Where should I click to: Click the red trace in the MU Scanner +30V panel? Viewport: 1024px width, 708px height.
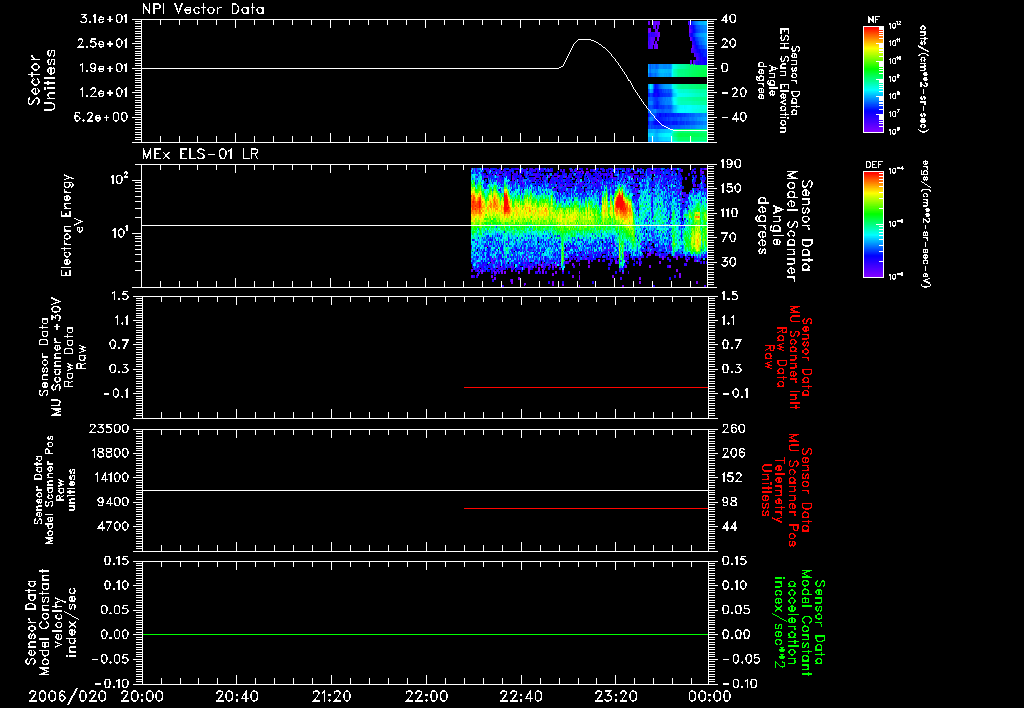(x=586, y=388)
